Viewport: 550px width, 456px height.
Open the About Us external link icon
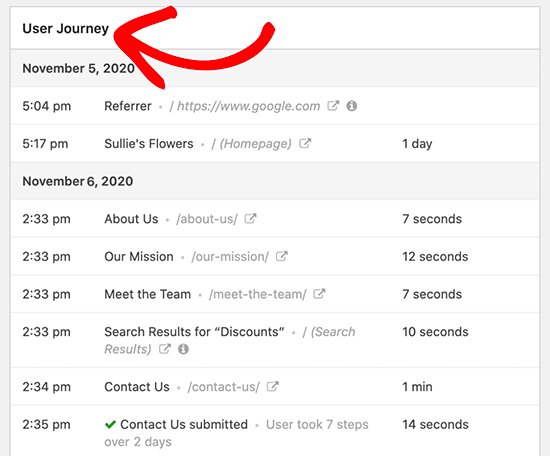coord(250,219)
